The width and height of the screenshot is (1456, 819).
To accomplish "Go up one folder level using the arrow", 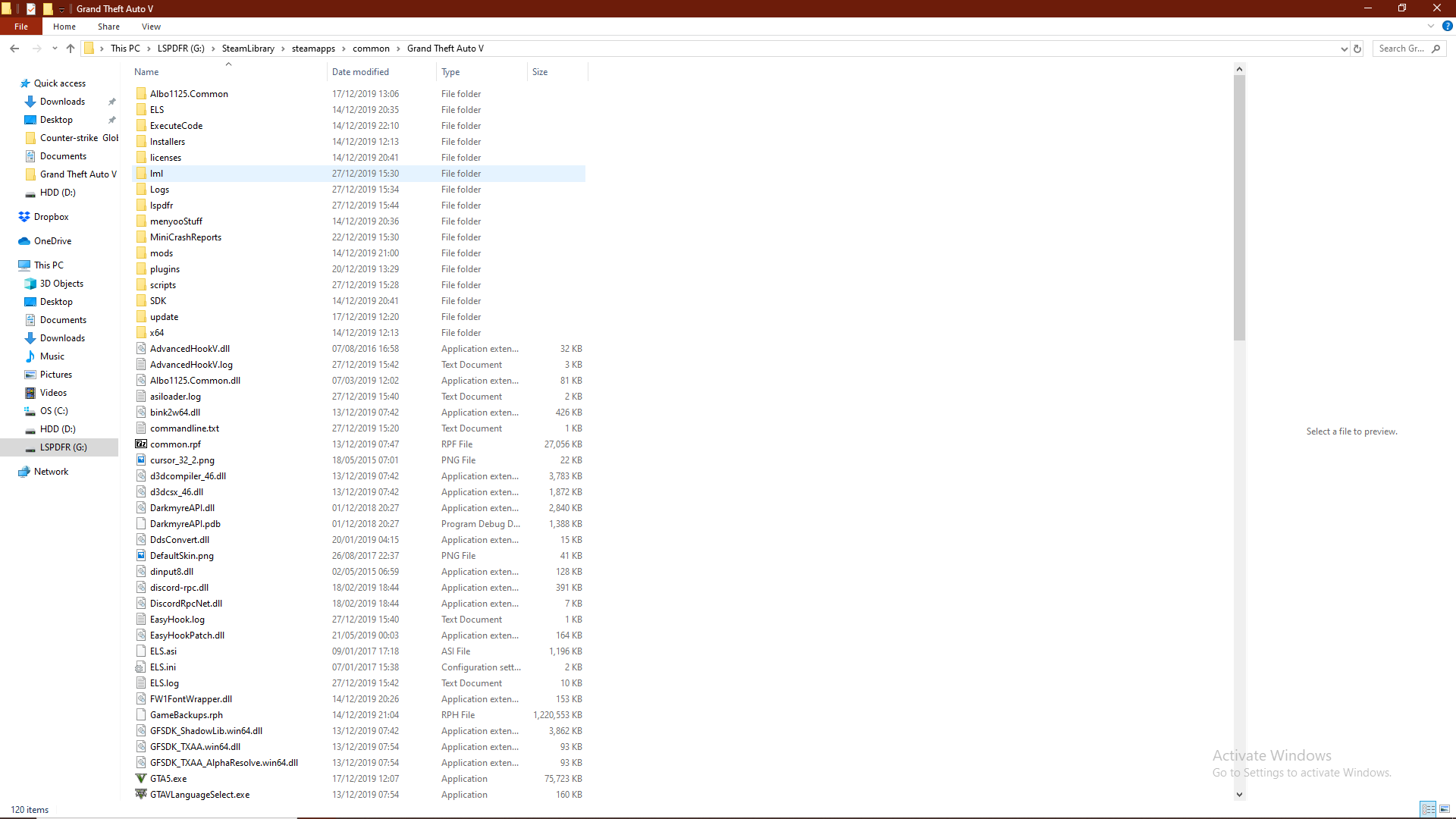I will [x=71, y=49].
